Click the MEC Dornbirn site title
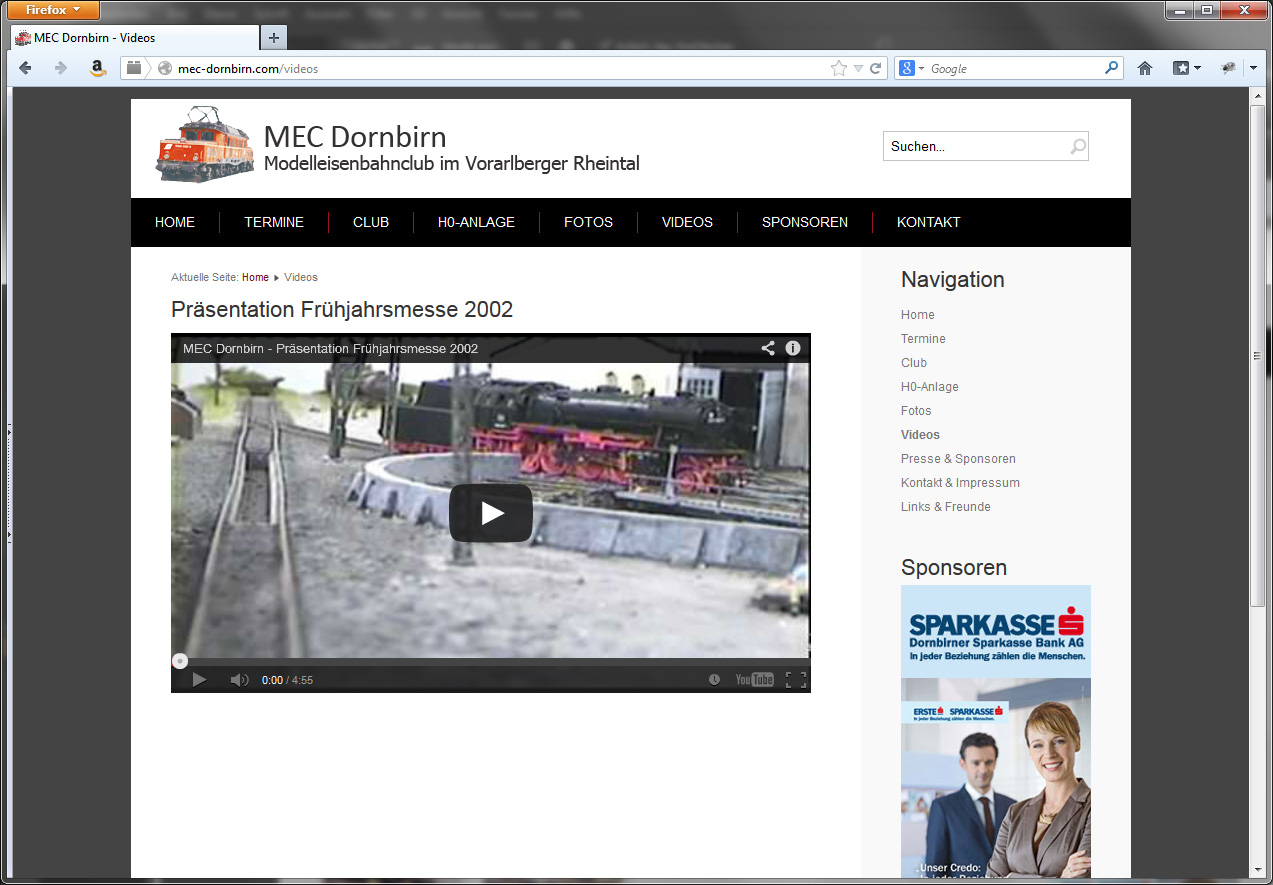The image size is (1273, 885). click(355, 136)
